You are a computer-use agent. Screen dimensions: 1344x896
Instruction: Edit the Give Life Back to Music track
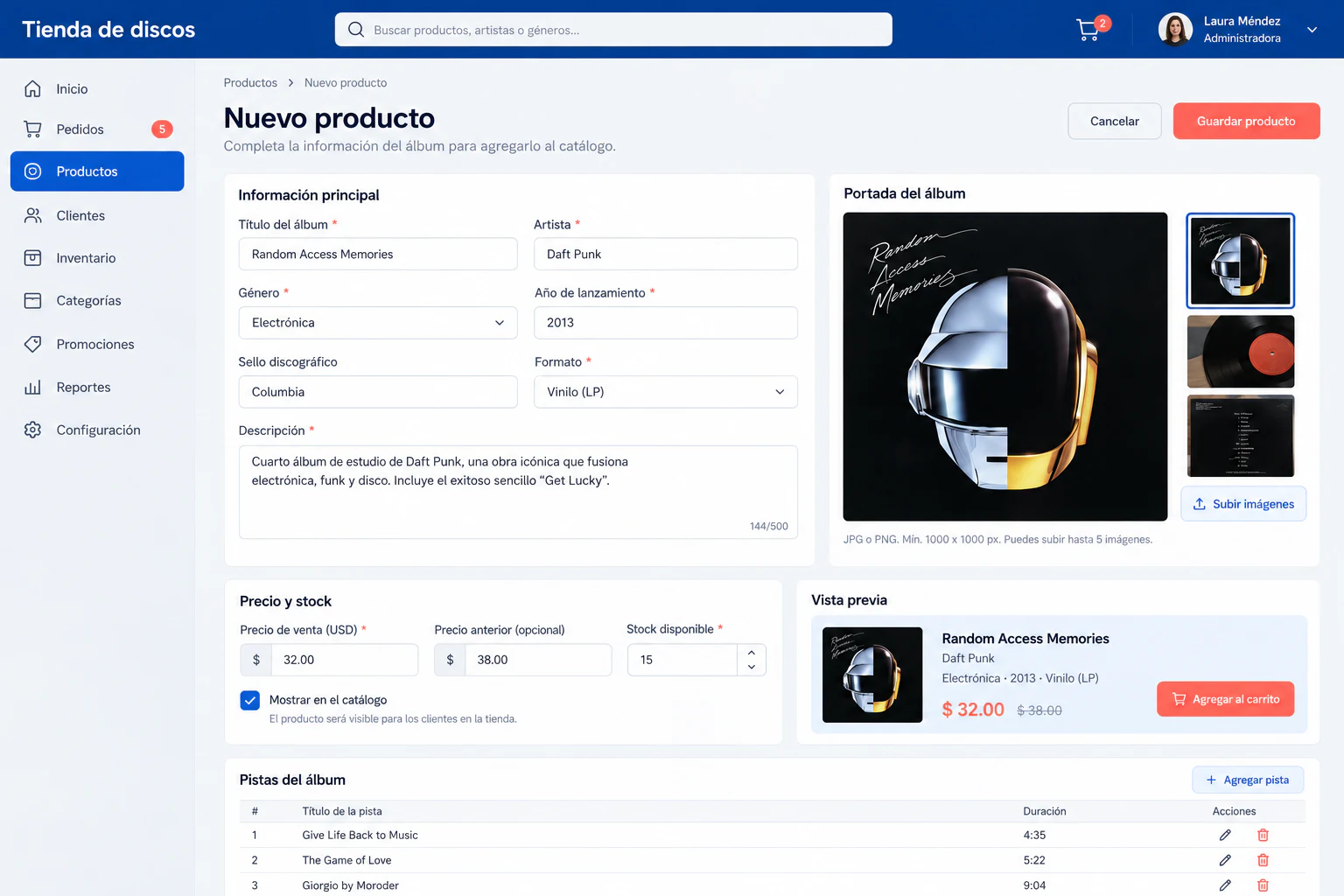click(x=1225, y=836)
